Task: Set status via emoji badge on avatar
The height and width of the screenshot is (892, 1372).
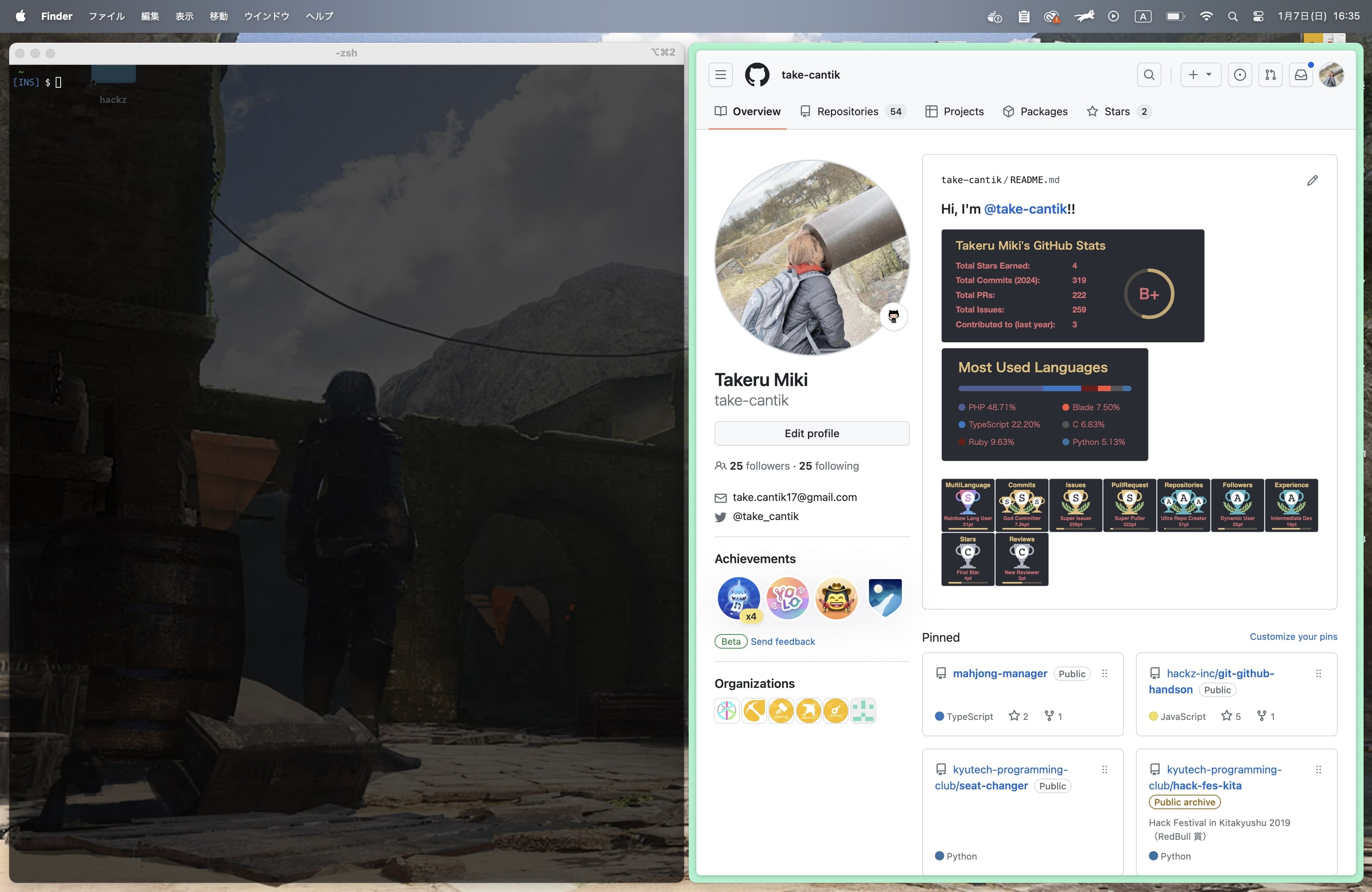Action: click(x=893, y=316)
